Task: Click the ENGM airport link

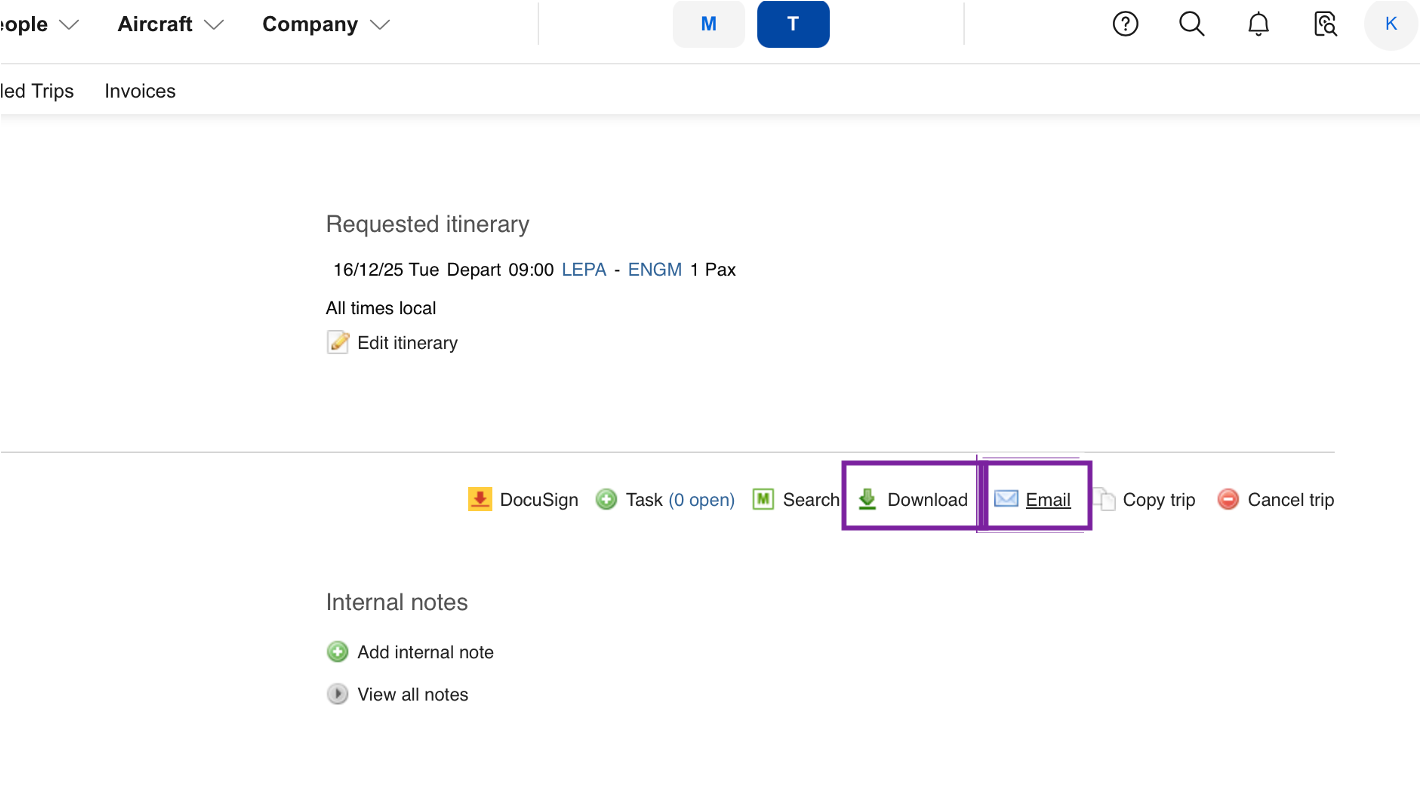Action: coord(655,269)
